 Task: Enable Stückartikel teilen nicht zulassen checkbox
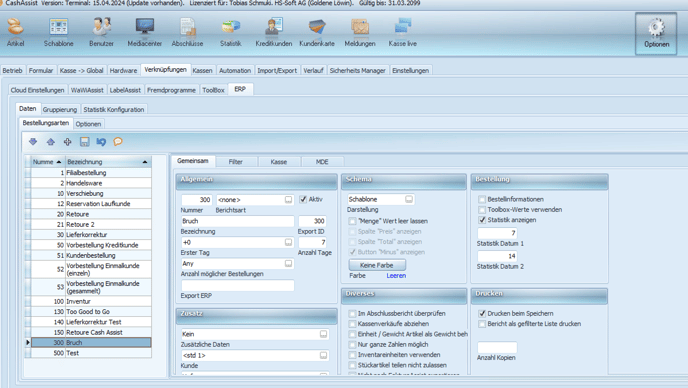pyautogui.click(x=352, y=365)
